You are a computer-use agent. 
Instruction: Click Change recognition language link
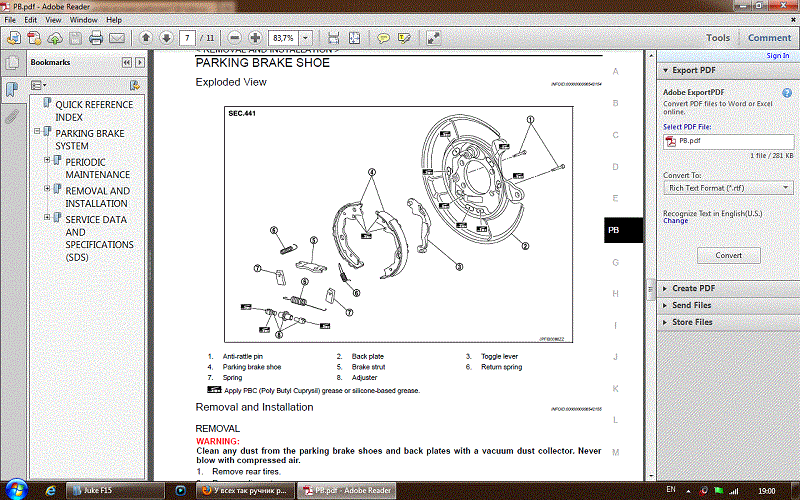point(676,221)
